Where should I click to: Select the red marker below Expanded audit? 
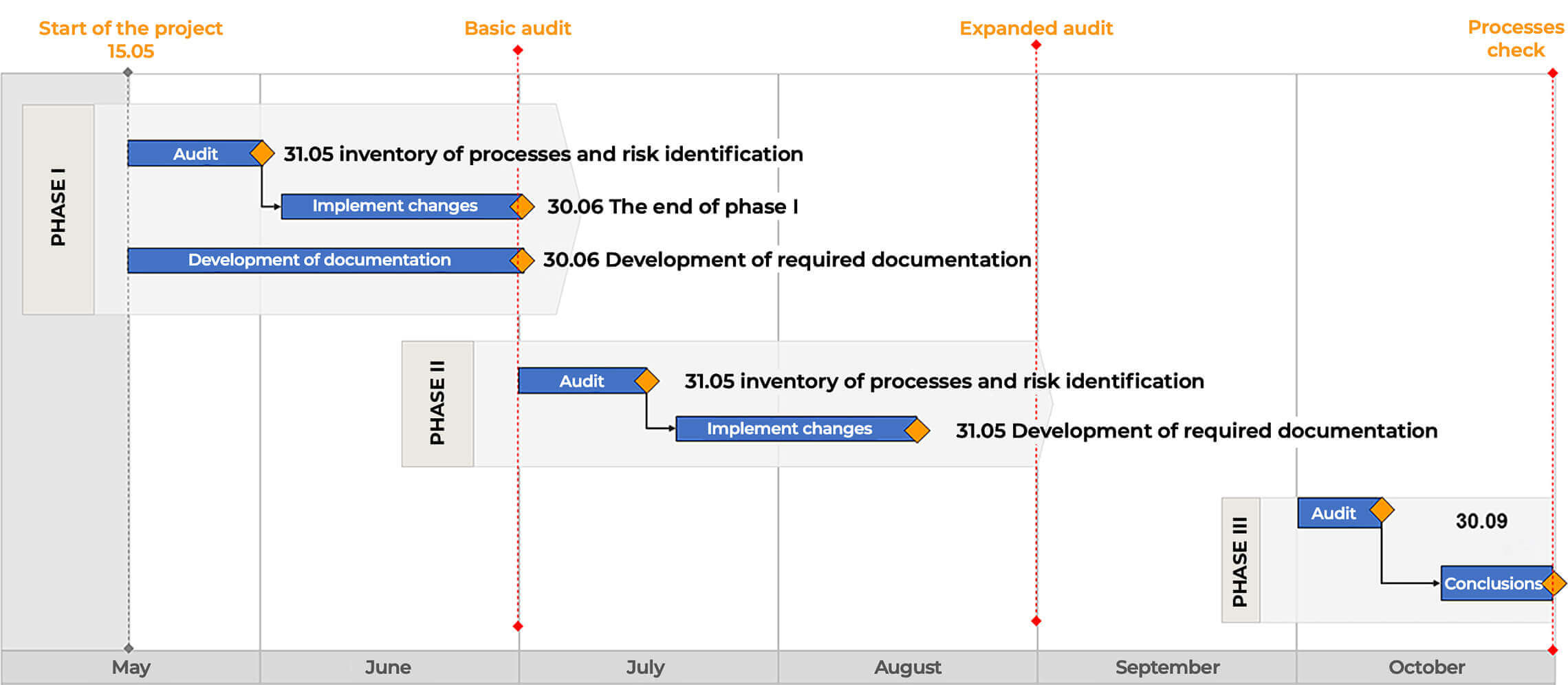tap(1036, 45)
